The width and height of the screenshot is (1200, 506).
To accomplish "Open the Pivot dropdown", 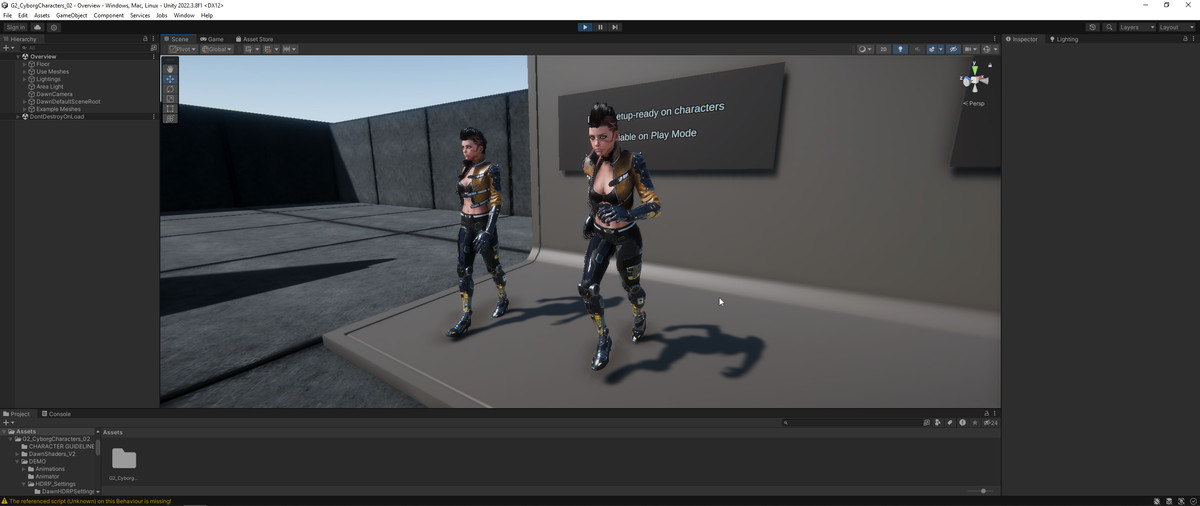I will (x=182, y=49).
